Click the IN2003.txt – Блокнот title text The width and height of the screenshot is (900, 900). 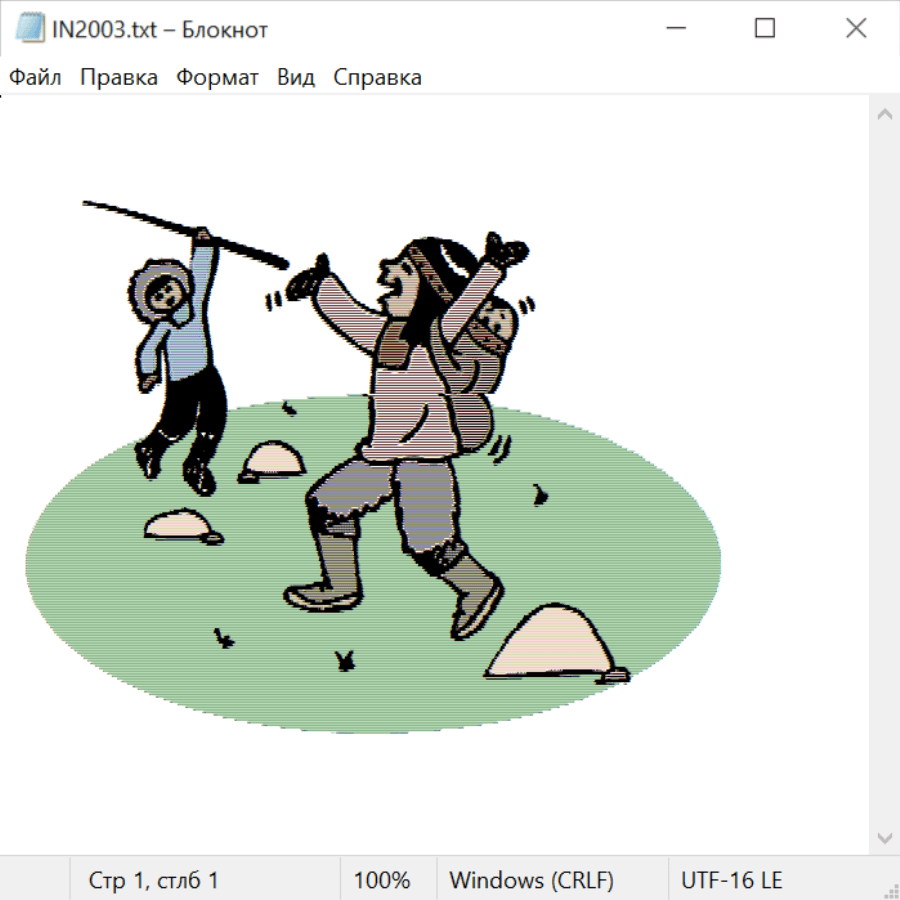(x=160, y=30)
